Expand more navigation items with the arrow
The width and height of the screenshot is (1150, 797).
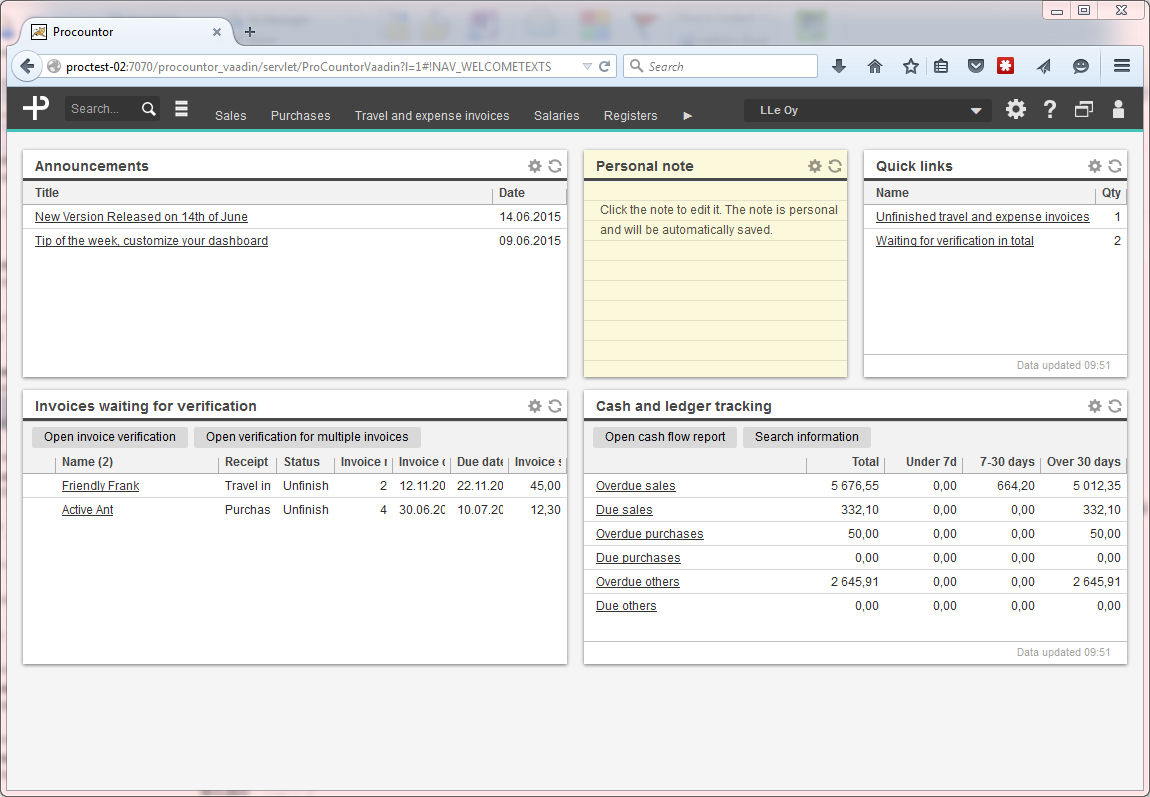click(687, 116)
